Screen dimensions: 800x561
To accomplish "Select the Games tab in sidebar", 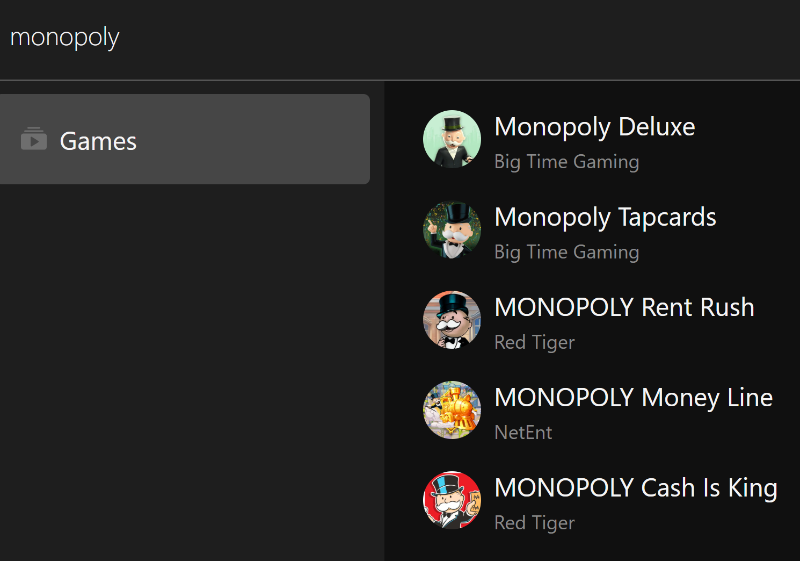I will coord(184,139).
